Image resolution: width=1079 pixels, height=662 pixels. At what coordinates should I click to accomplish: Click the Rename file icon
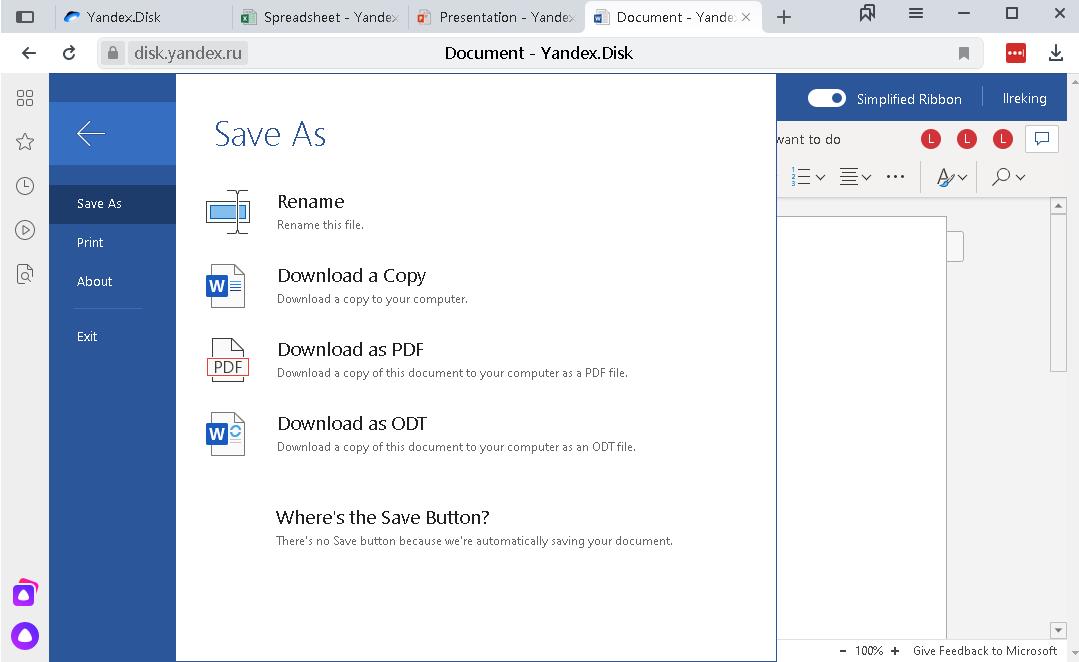point(228,212)
